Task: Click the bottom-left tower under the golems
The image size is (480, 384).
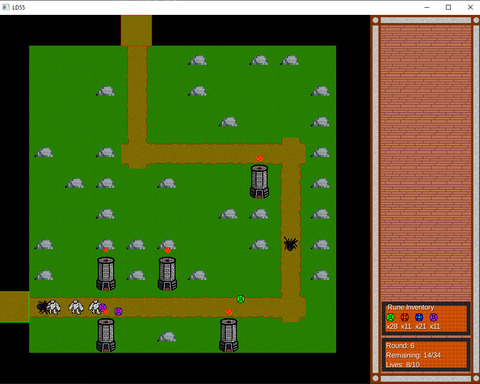Action: [106, 335]
